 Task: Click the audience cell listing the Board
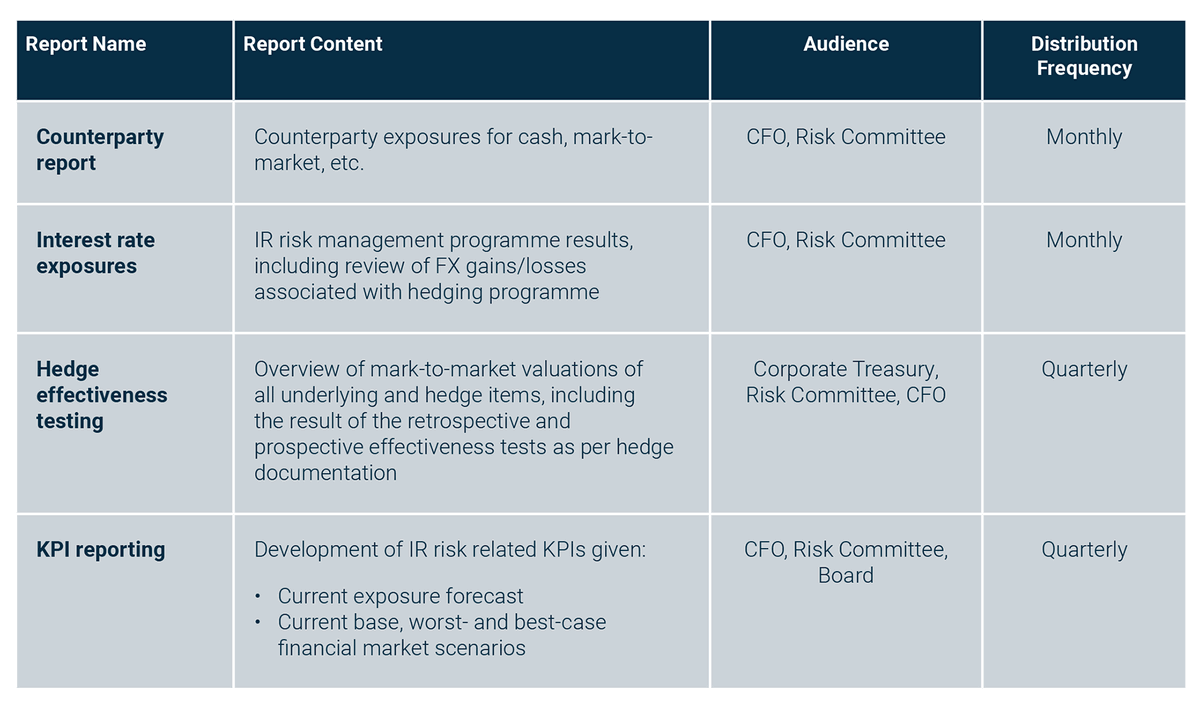pos(846,562)
